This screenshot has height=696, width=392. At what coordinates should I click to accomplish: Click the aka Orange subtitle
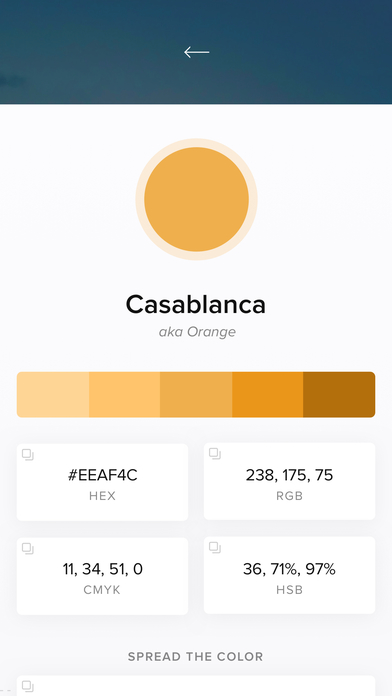click(x=197, y=332)
